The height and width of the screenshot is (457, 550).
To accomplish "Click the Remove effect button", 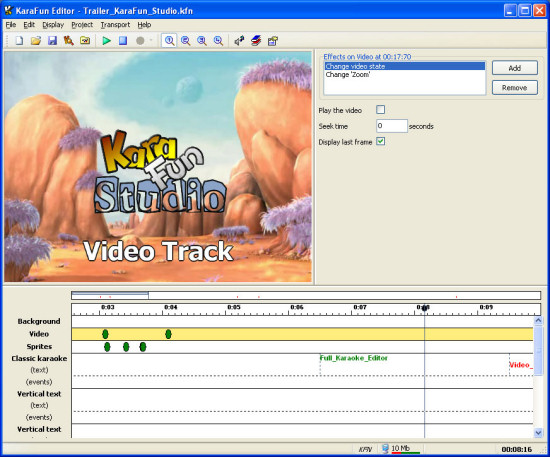I will pos(515,88).
